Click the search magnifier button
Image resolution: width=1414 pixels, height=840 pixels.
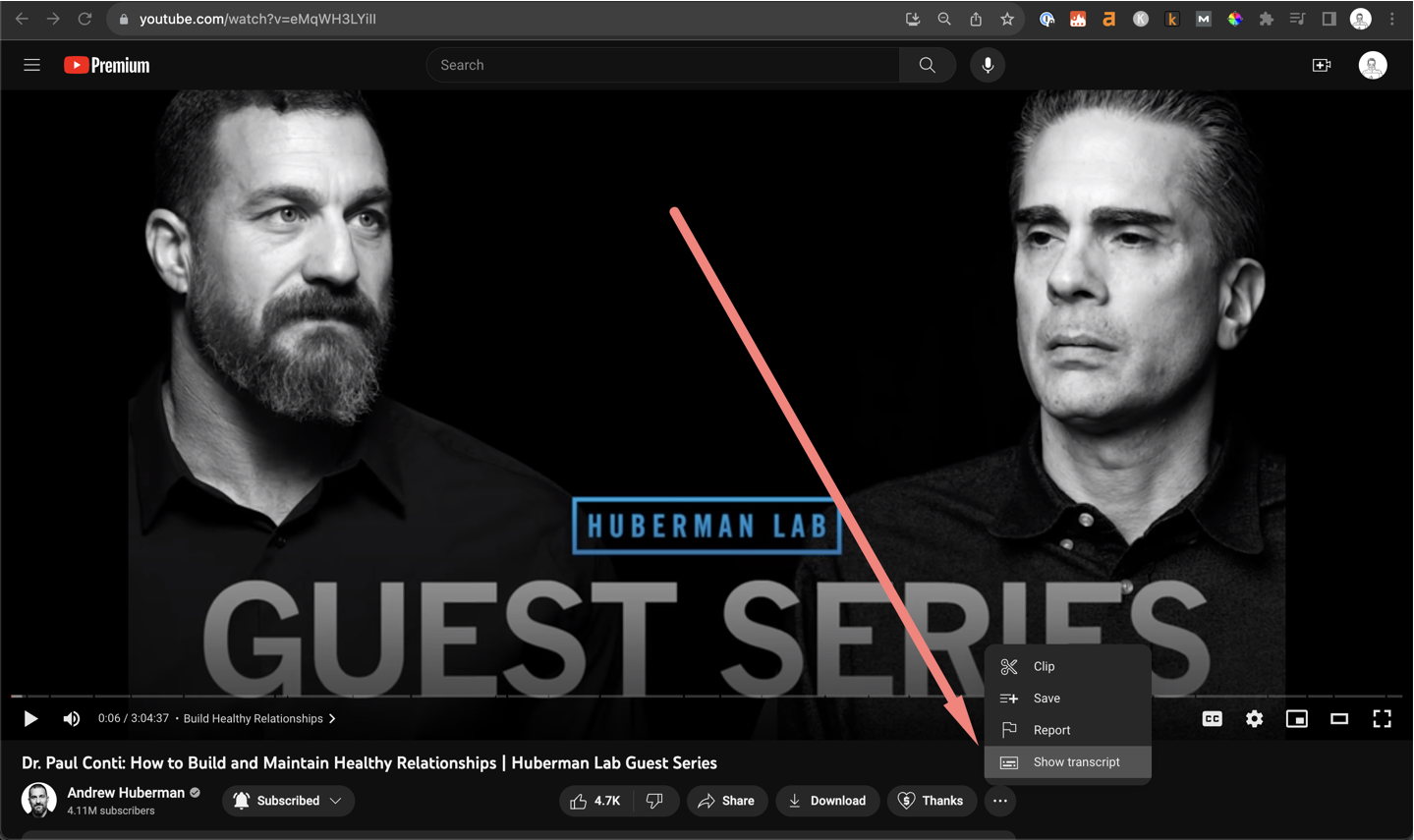point(927,65)
